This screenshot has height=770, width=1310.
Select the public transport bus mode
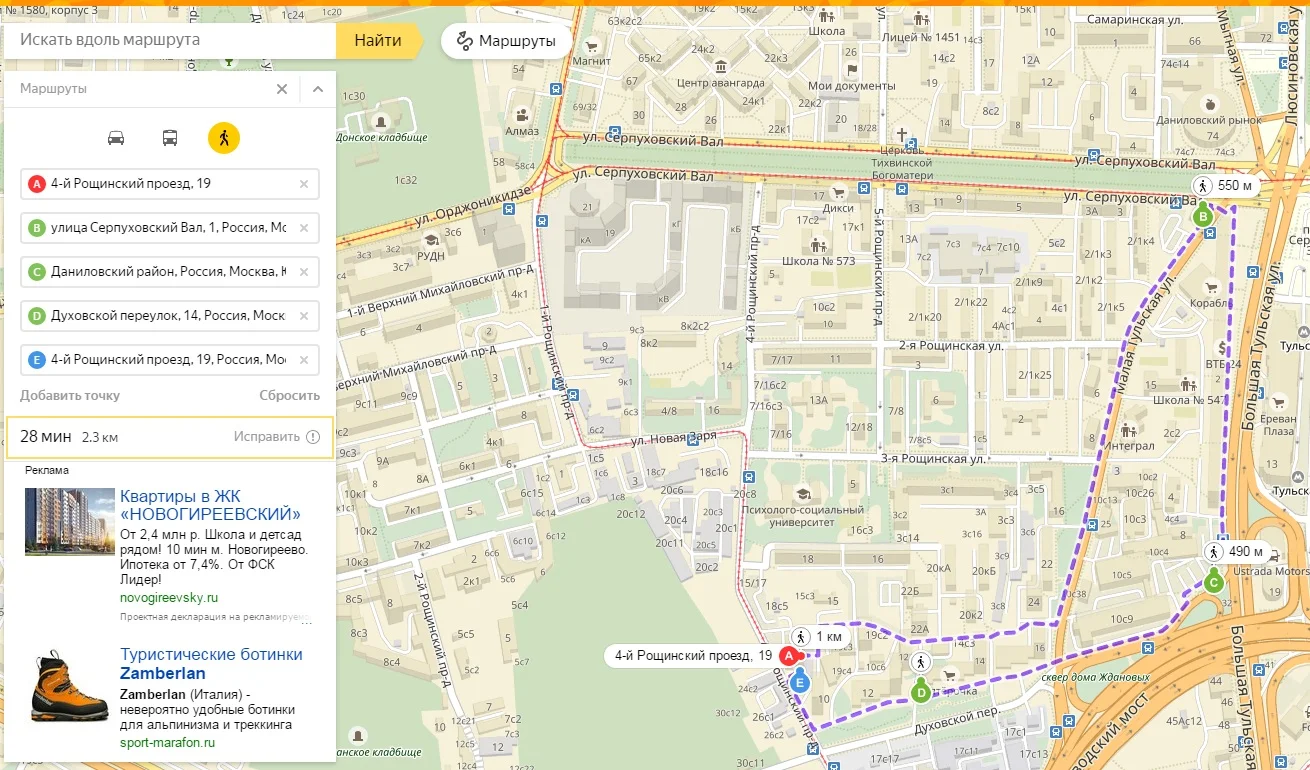coord(170,137)
